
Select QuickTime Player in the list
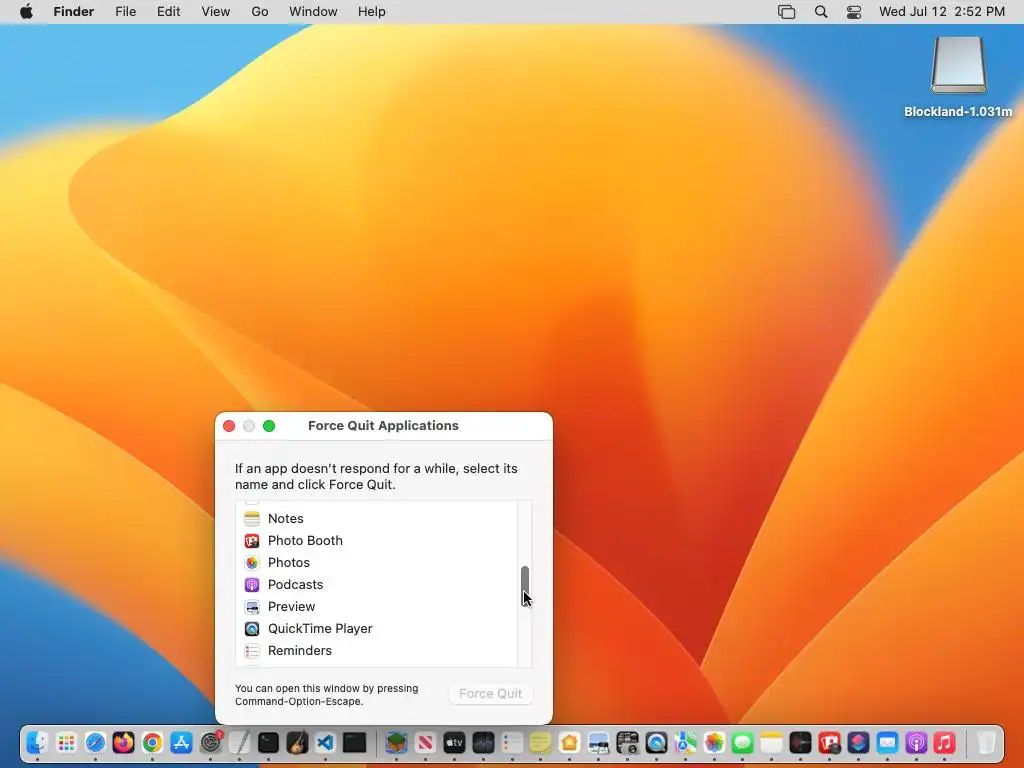click(376, 629)
